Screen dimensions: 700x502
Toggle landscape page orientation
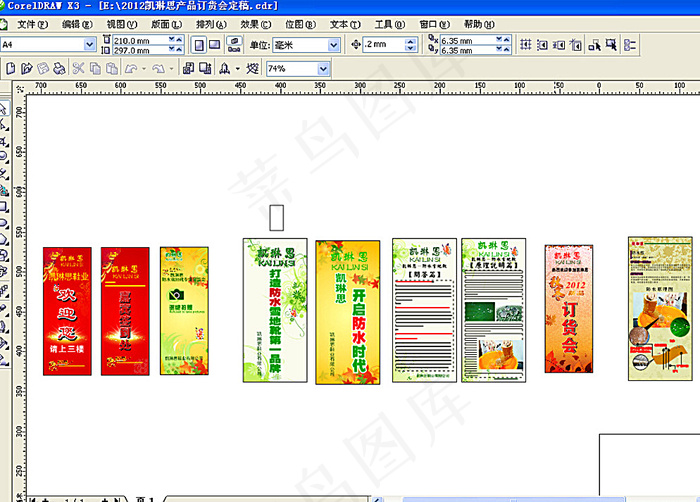[x=215, y=45]
